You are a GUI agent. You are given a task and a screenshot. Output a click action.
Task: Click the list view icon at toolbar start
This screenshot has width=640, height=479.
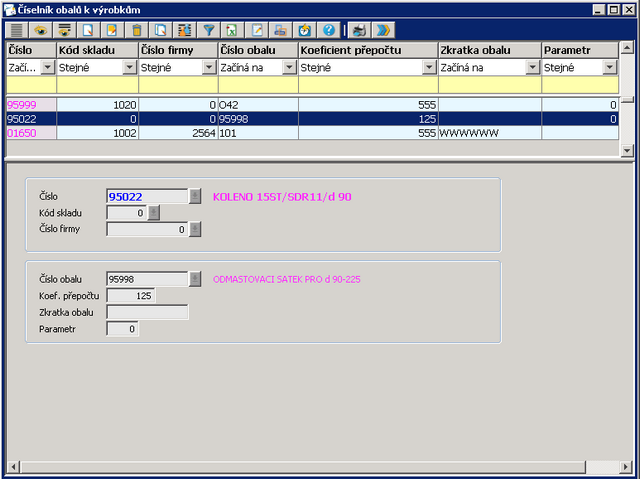coord(17,30)
